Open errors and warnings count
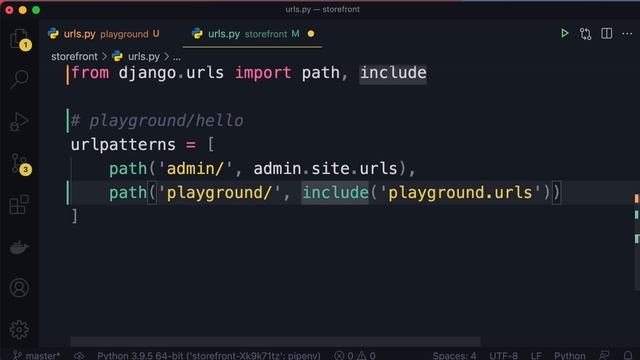The width and height of the screenshot is (640, 360). click(355, 356)
